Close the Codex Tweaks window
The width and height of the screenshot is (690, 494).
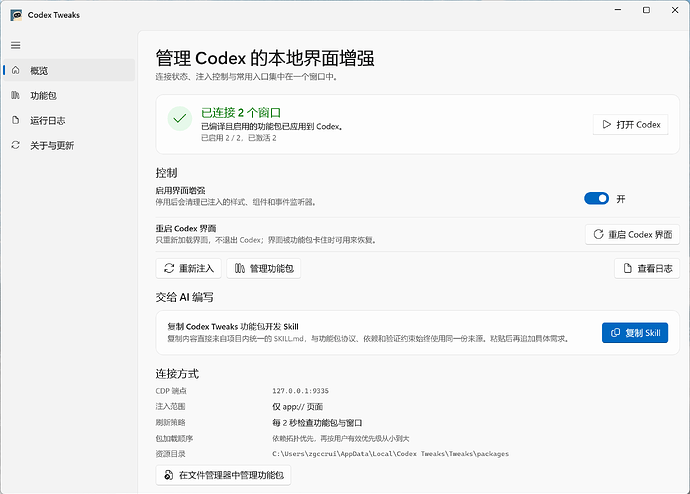click(675, 10)
